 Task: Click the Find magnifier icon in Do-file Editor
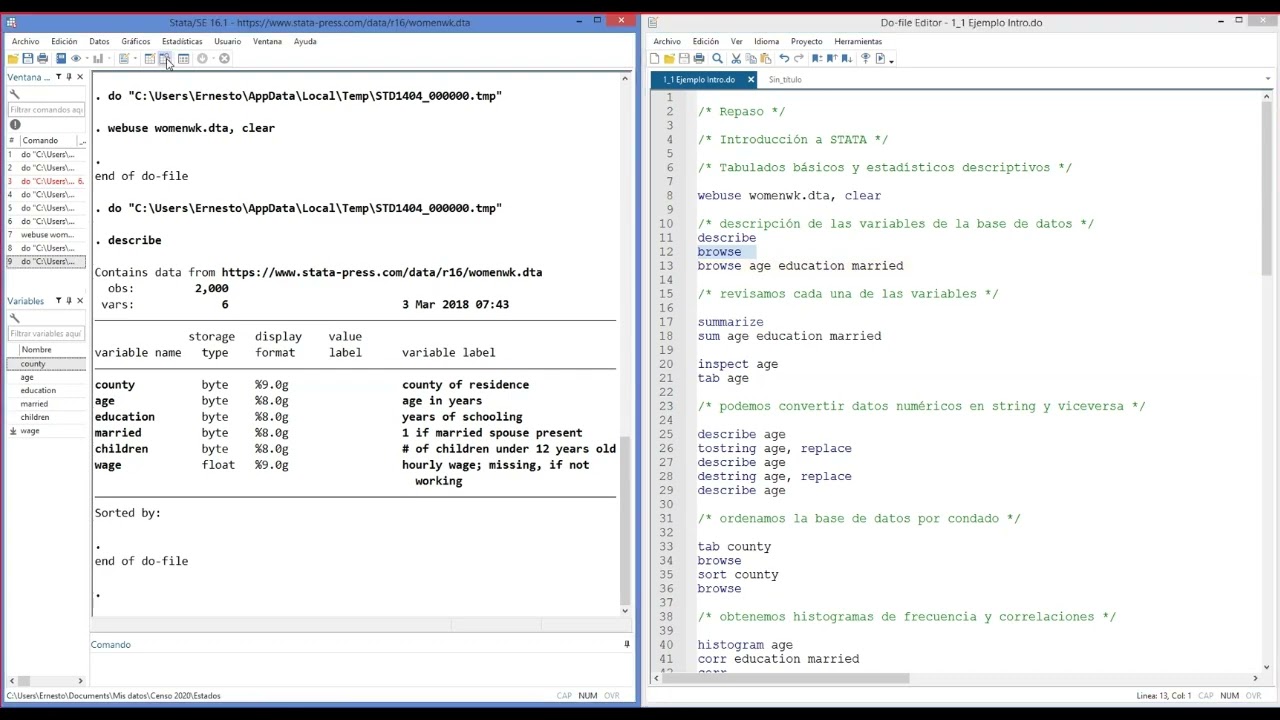coord(717,58)
